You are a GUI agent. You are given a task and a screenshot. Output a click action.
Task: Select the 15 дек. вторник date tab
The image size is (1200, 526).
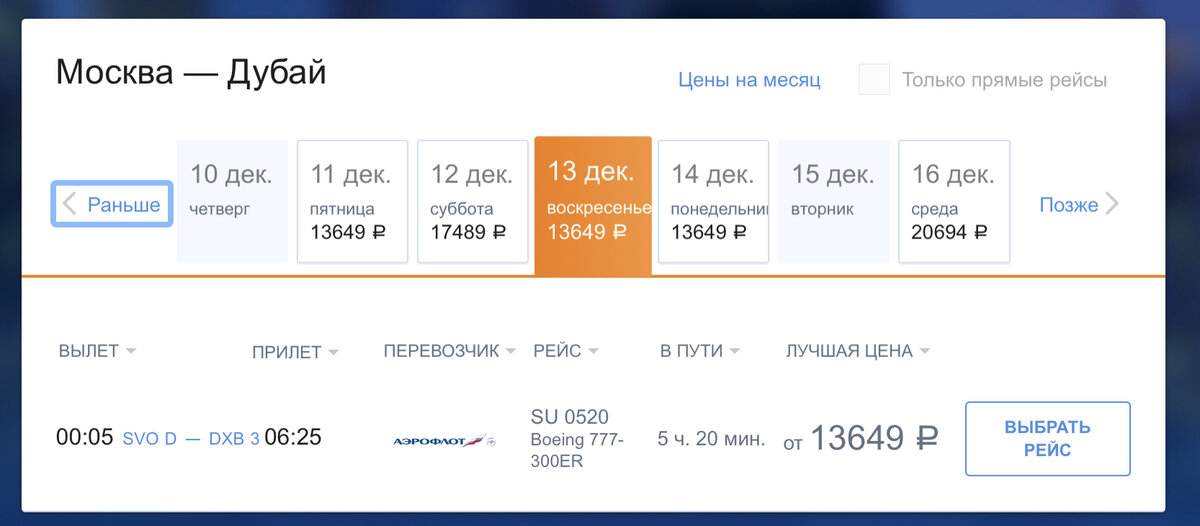point(833,201)
